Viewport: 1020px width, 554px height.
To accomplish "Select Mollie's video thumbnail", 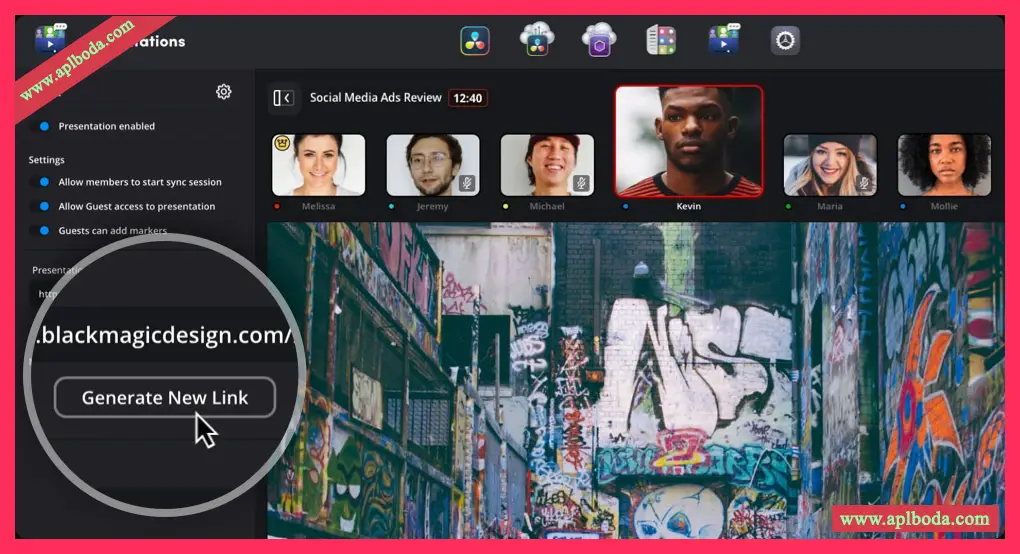I will 945,165.
